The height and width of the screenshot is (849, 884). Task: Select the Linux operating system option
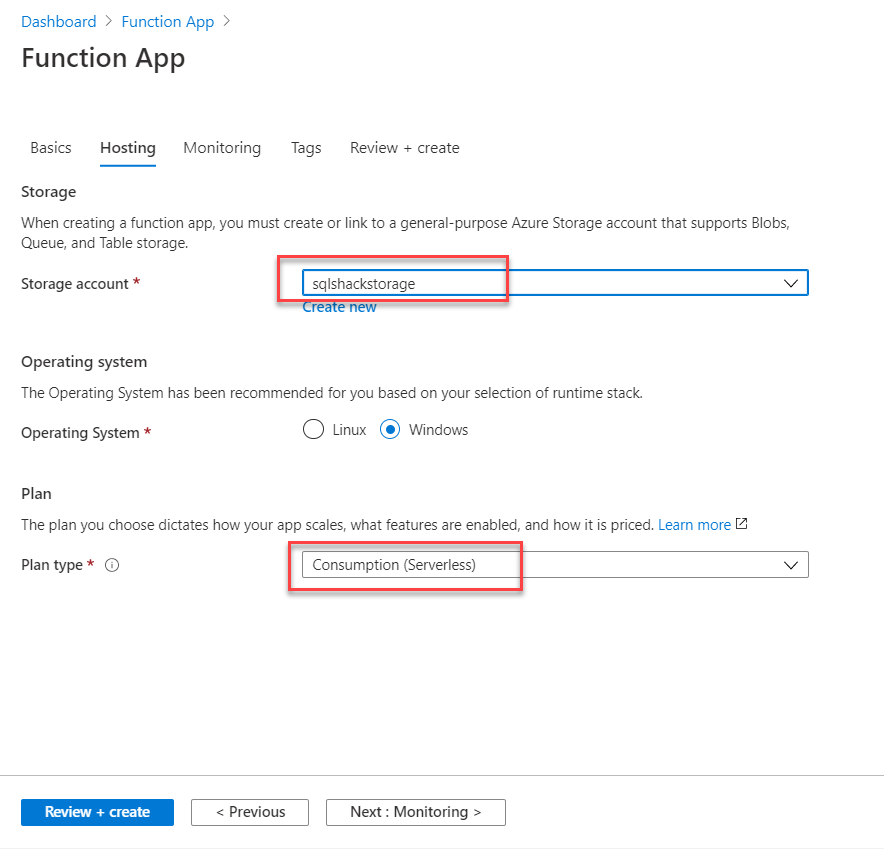click(314, 430)
